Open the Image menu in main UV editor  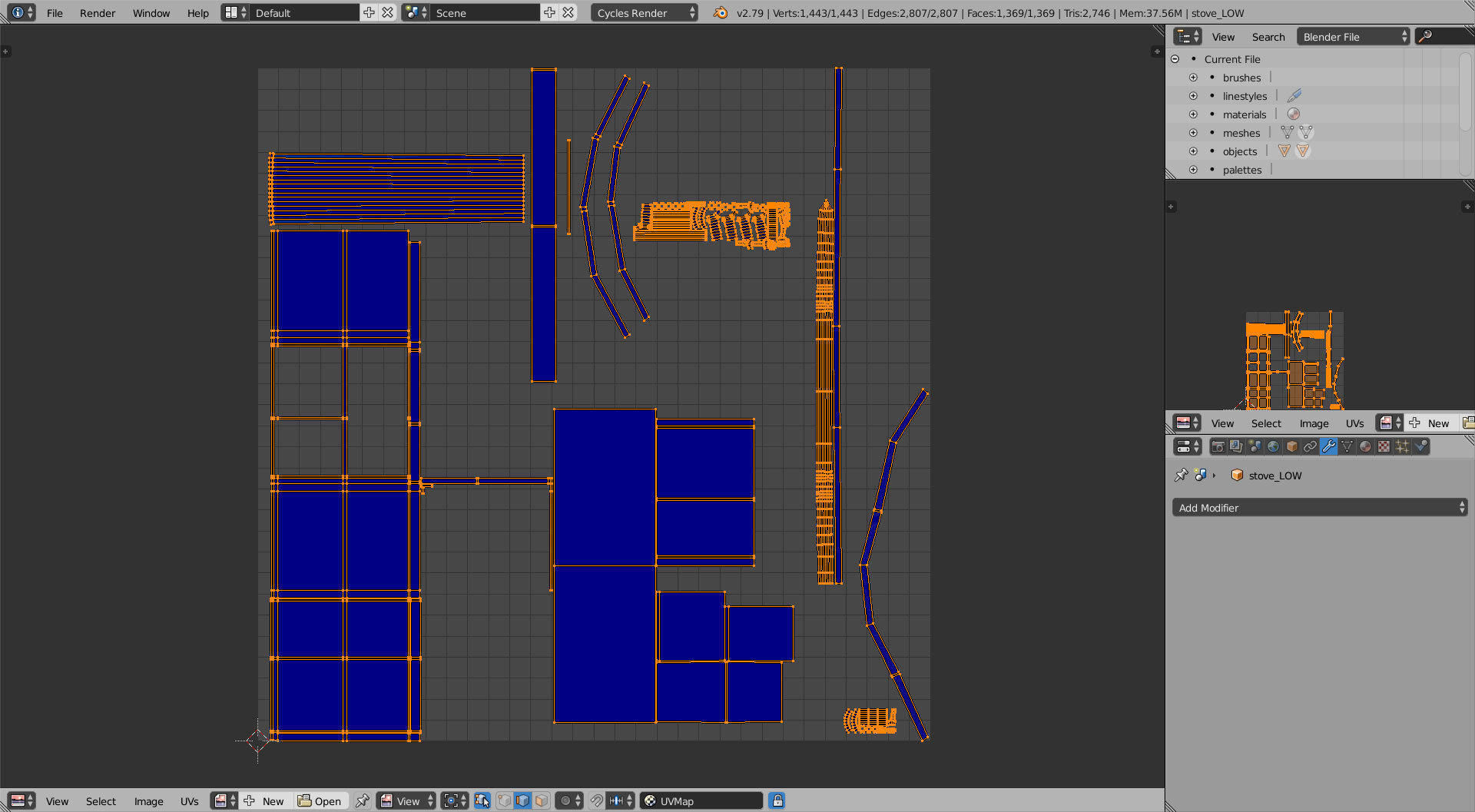point(149,801)
